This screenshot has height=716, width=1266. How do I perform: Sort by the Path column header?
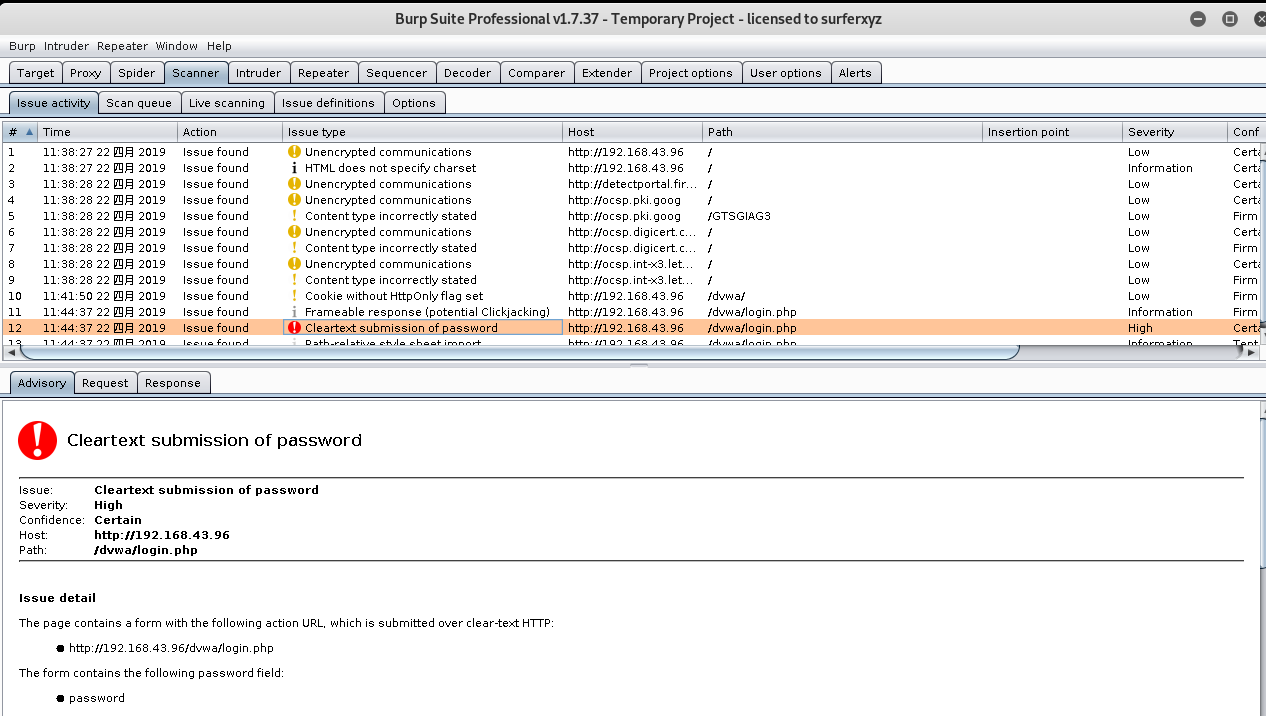[x=842, y=132]
